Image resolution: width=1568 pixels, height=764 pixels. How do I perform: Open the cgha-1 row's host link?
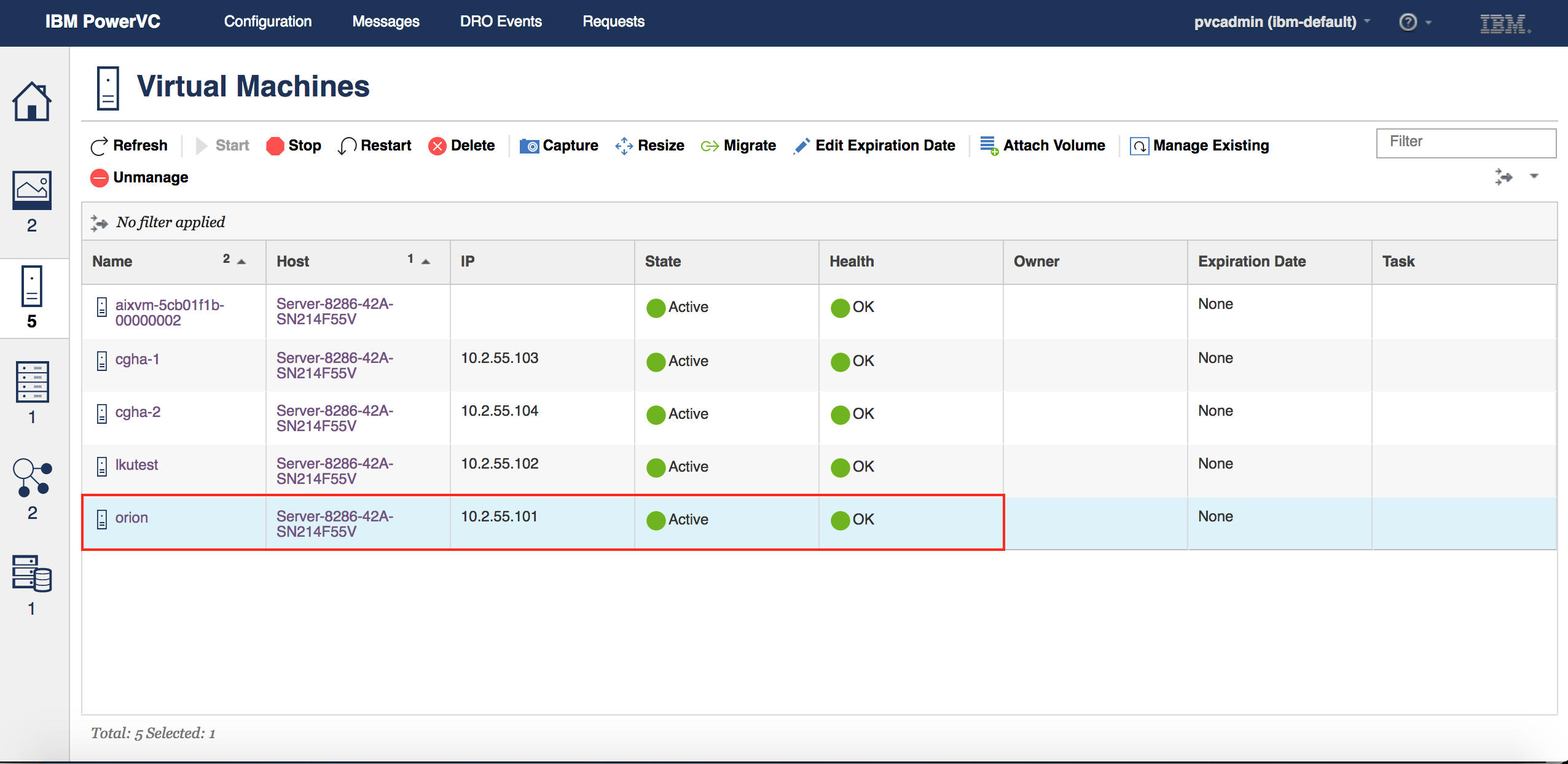pos(335,365)
